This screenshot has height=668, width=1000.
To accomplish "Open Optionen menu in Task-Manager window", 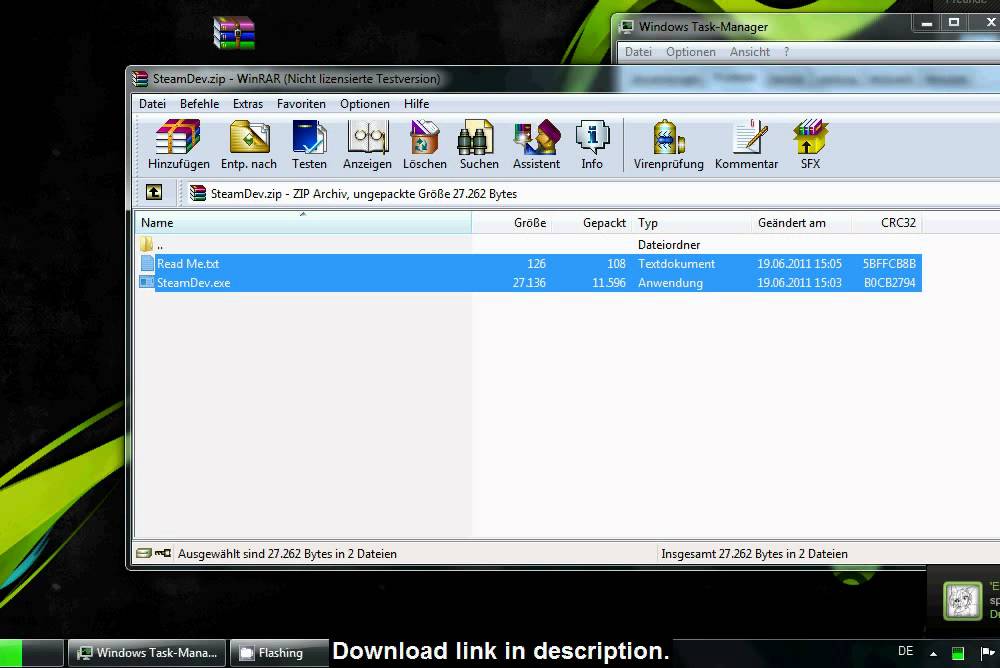I will 691,52.
